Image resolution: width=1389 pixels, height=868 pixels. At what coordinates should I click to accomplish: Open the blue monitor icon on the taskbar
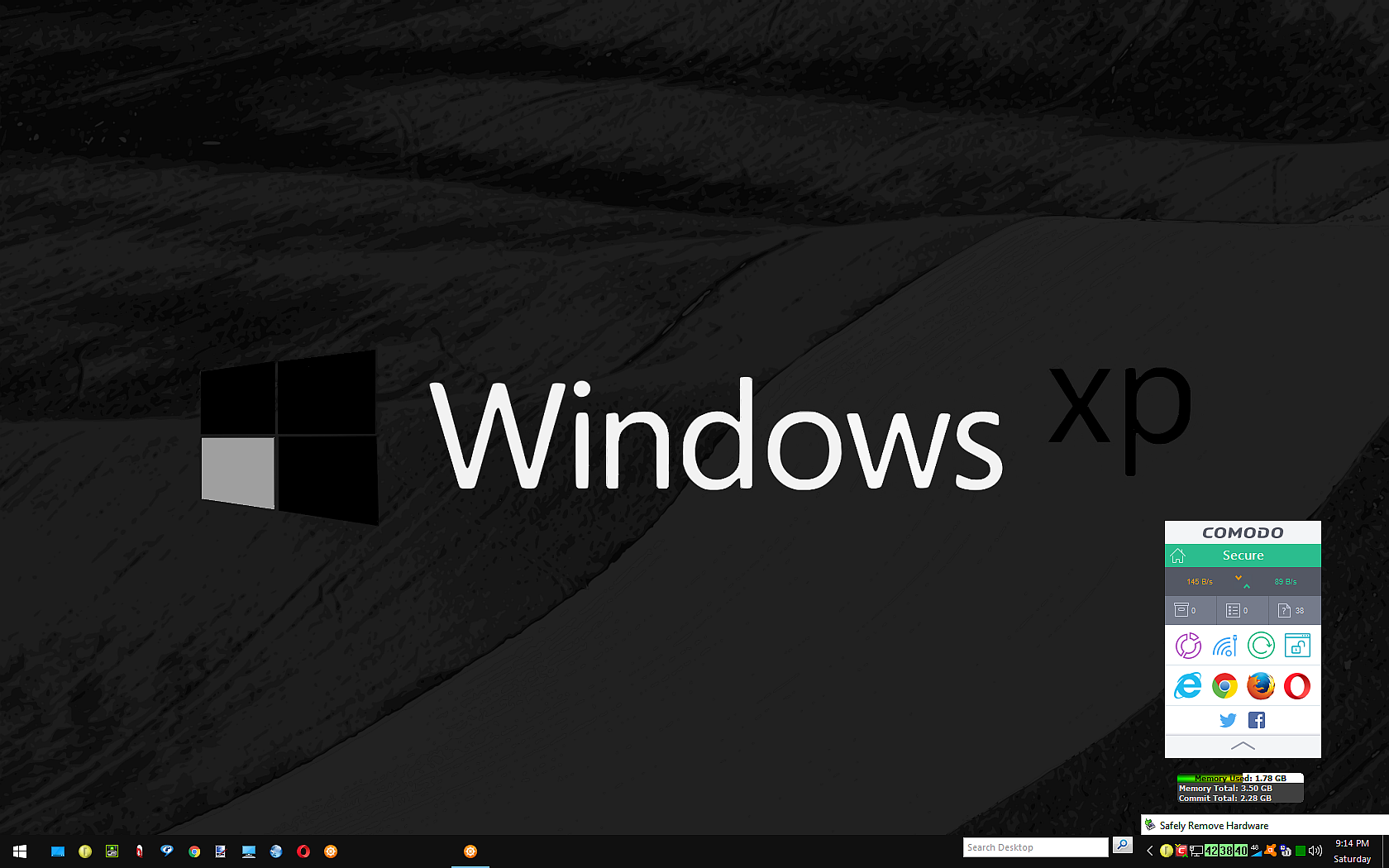(249, 851)
